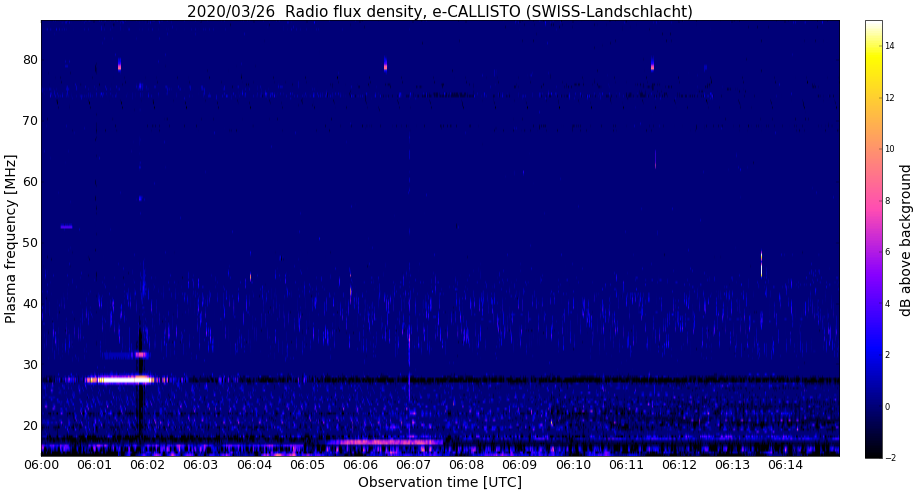Image resolution: width=919 pixels, height=494 pixels.
Task: Click the 06:10 time tick label
Action: [x=574, y=465]
